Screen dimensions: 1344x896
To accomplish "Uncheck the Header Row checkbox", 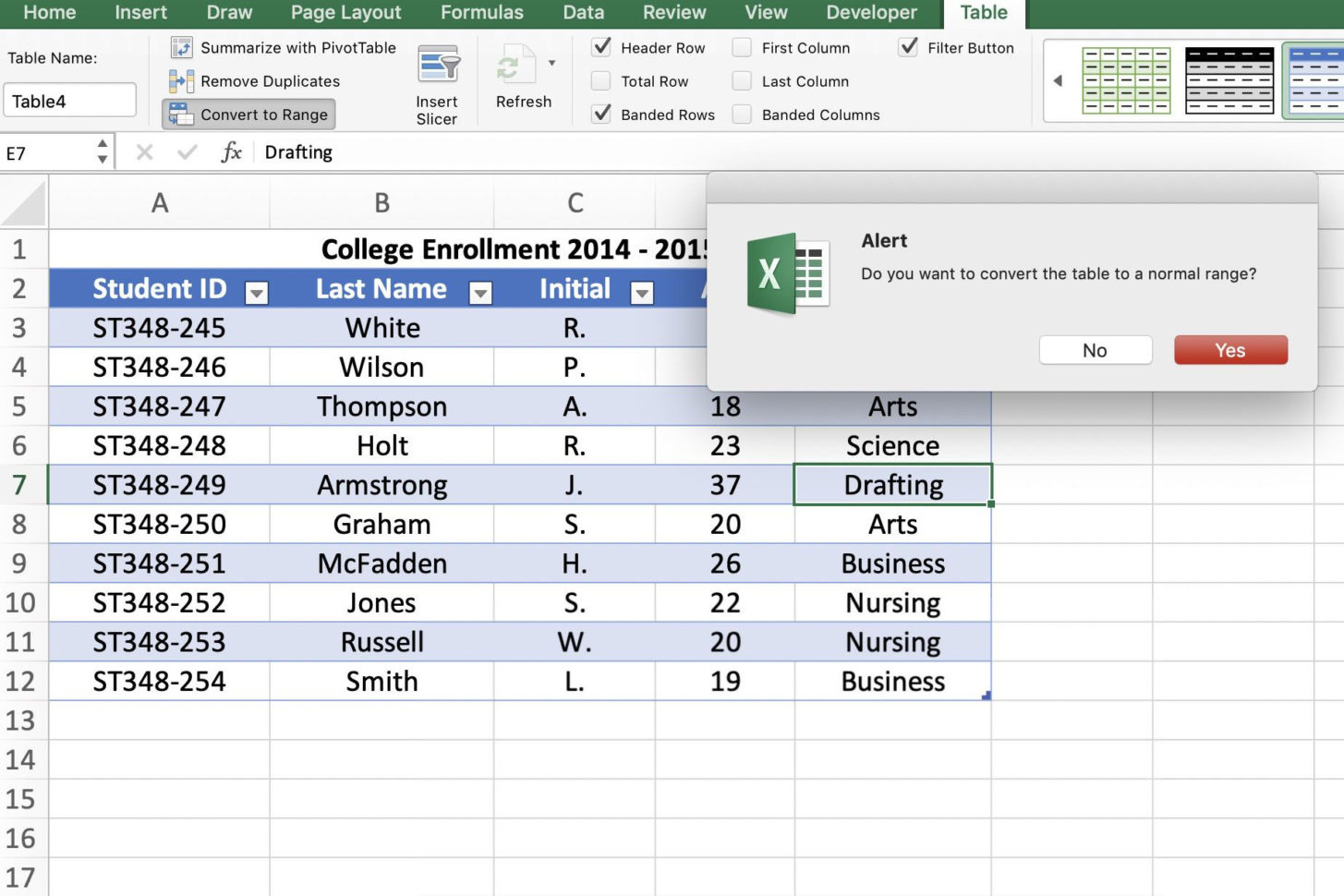I will pyautogui.click(x=601, y=47).
